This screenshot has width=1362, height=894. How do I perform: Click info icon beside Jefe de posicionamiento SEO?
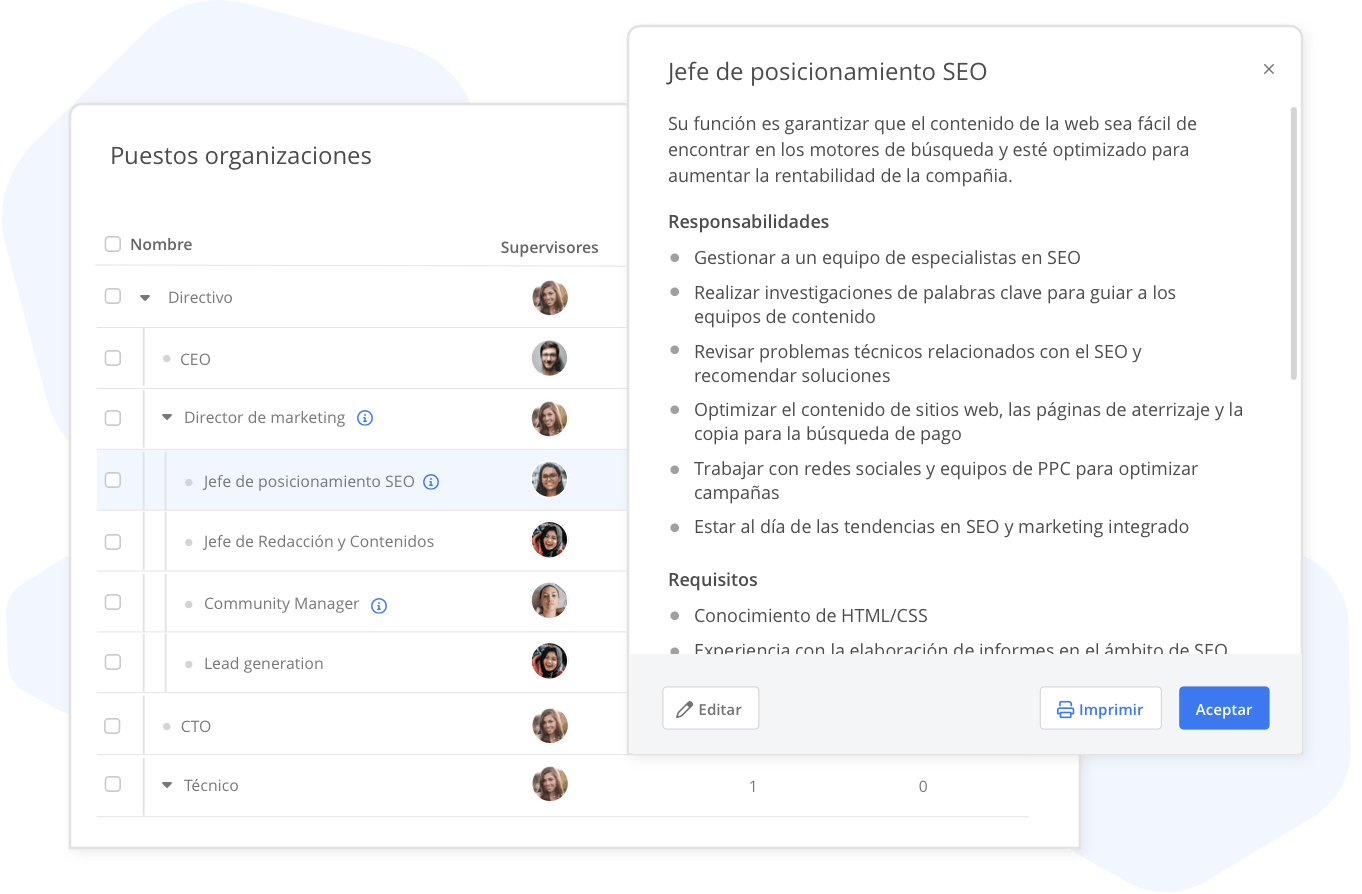(431, 482)
